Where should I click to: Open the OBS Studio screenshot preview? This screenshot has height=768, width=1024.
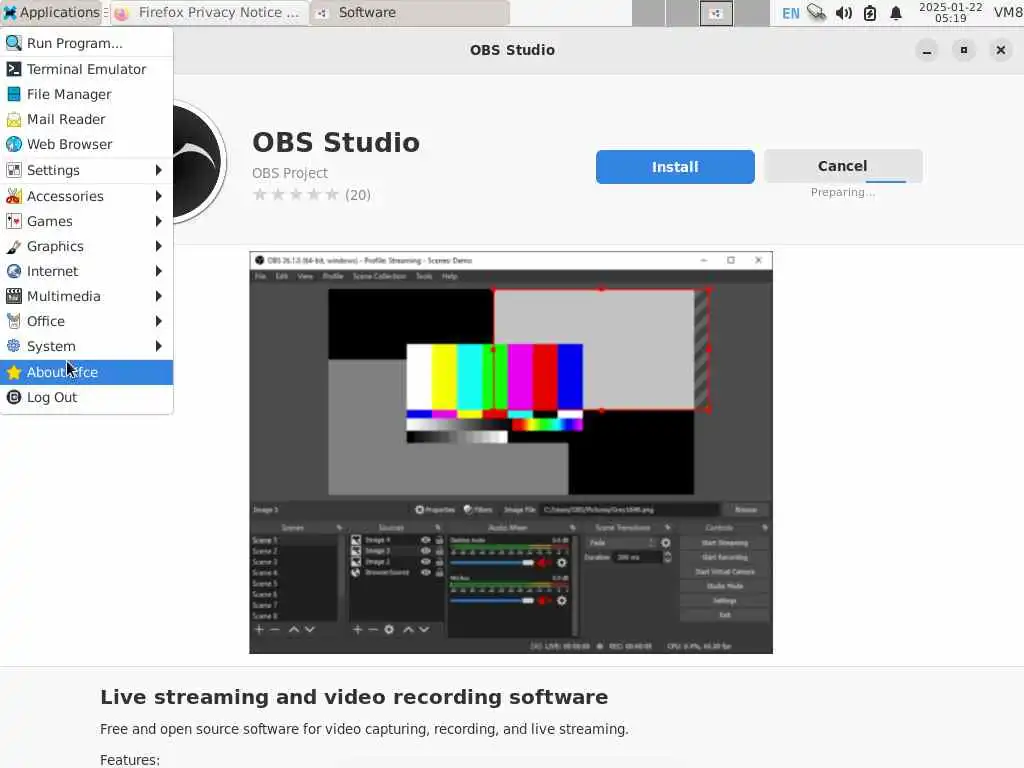(511, 452)
